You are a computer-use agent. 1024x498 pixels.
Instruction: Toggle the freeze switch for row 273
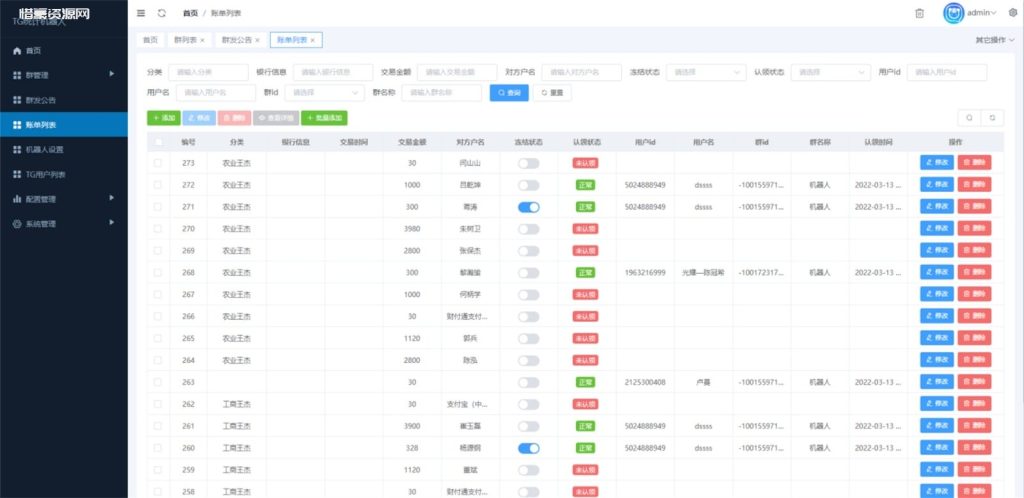[529, 163]
